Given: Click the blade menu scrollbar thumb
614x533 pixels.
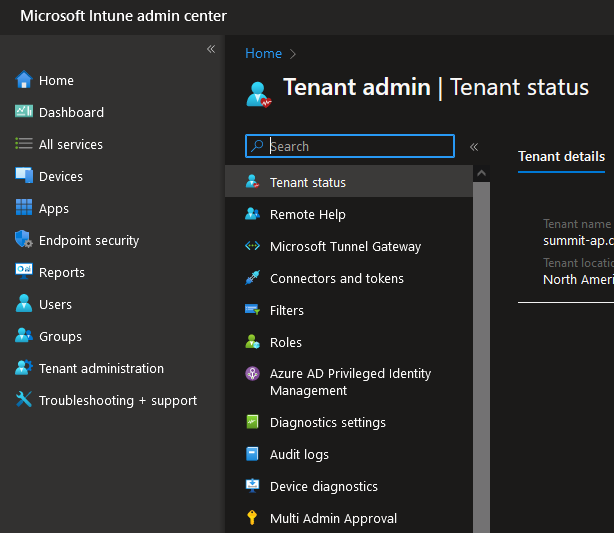Looking at the screenshot, I should pyautogui.click(x=482, y=357).
